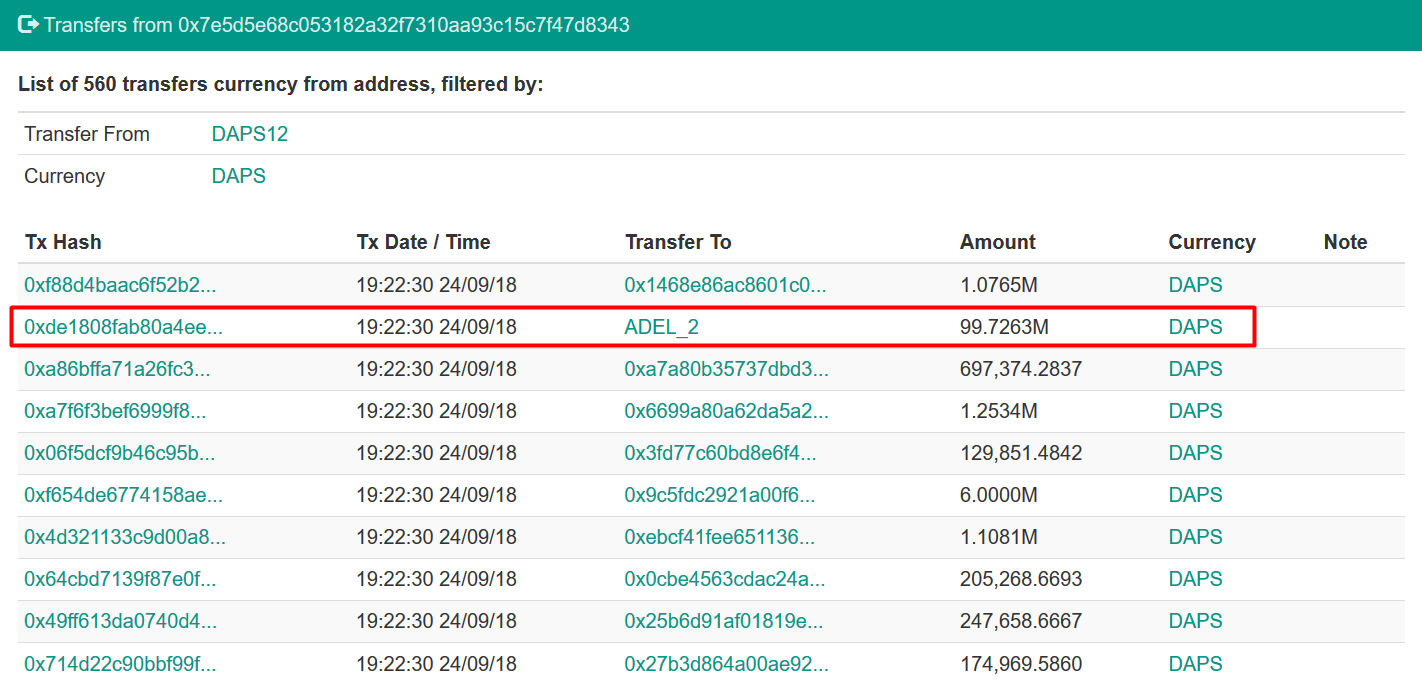Screen dimensions: 1422x691
Task: Select the amount 129,851.4842
Action: click(x=1021, y=453)
